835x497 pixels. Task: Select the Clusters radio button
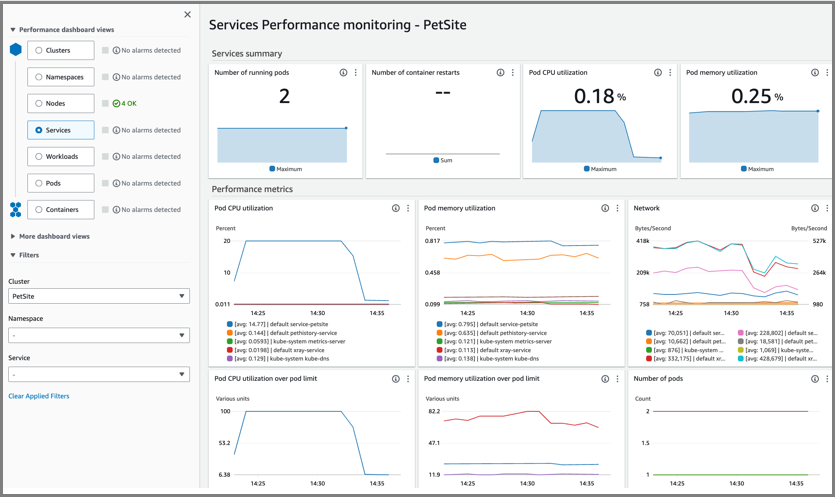point(38,50)
